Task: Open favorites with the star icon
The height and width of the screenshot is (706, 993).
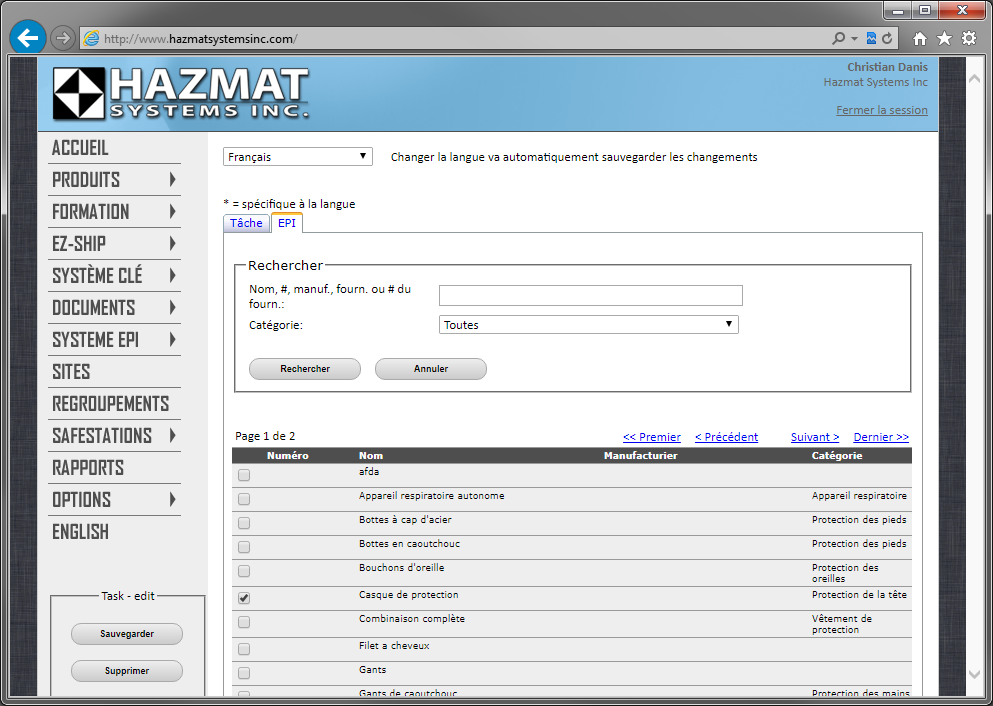Action: pos(944,39)
